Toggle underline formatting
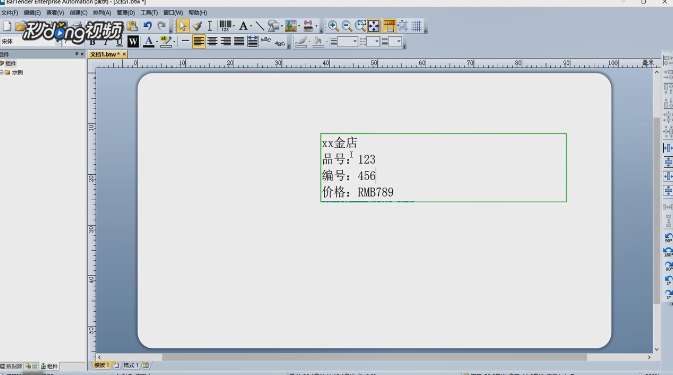The width and height of the screenshot is (673, 375). pos(119,42)
